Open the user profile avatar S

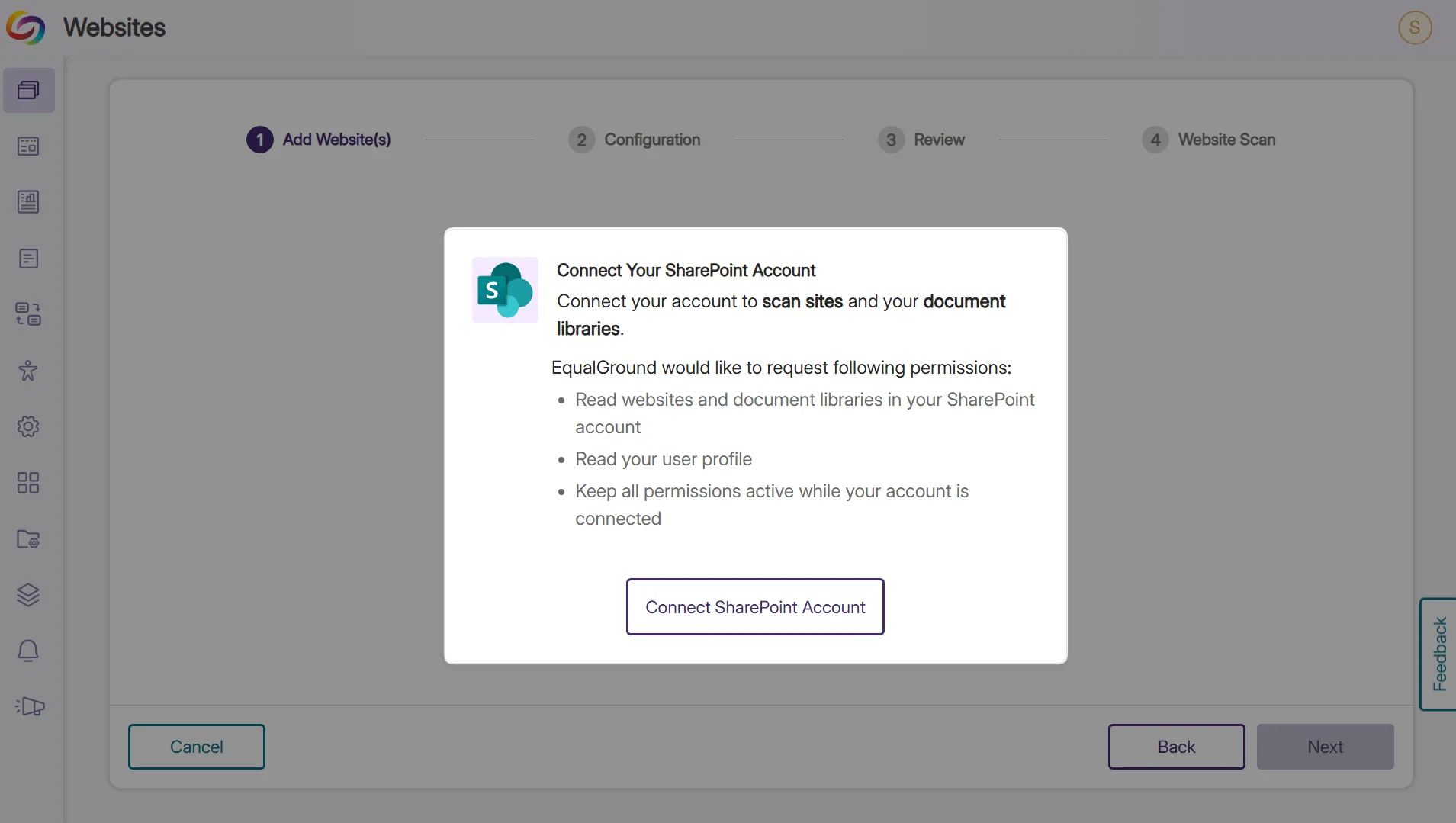coord(1415,28)
